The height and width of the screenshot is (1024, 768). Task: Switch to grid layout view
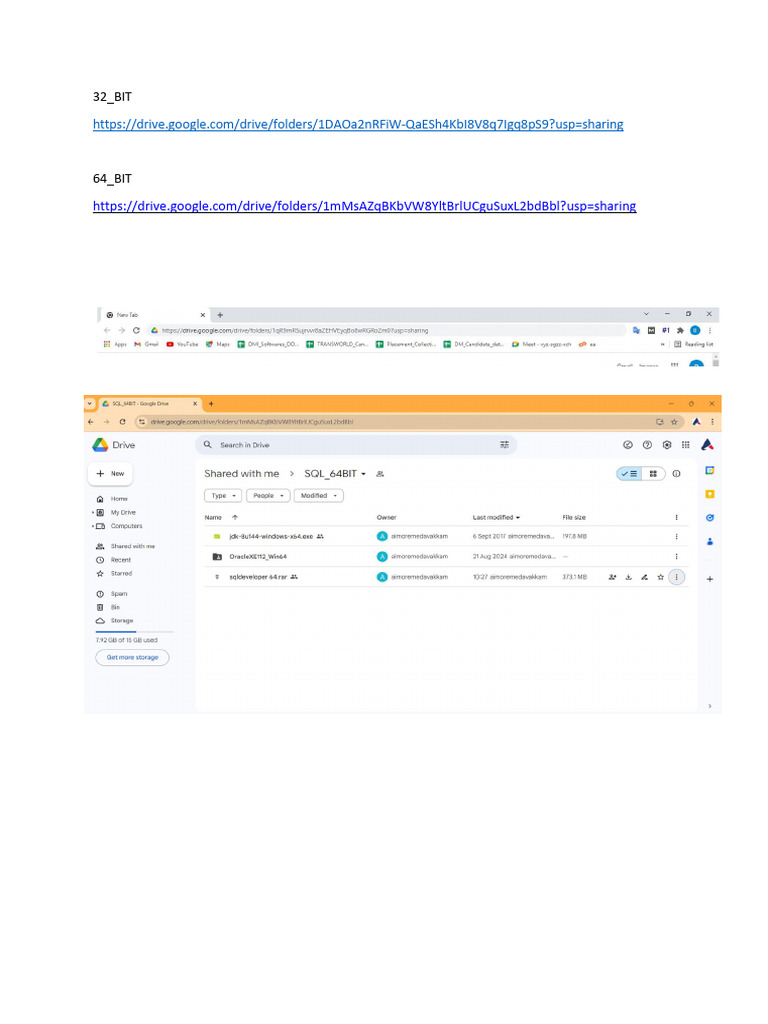pyautogui.click(x=653, y=473)
